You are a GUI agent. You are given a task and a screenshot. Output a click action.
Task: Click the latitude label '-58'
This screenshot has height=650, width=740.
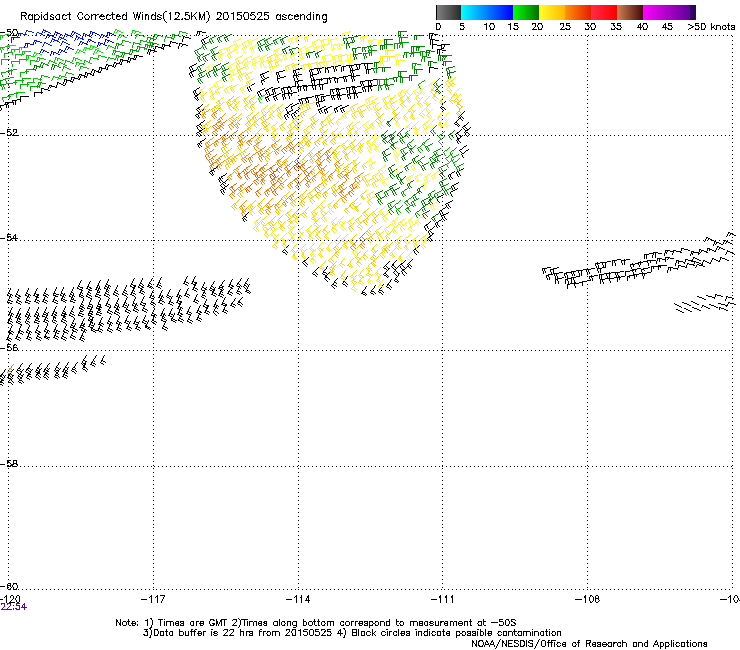[x=9, y=464]
